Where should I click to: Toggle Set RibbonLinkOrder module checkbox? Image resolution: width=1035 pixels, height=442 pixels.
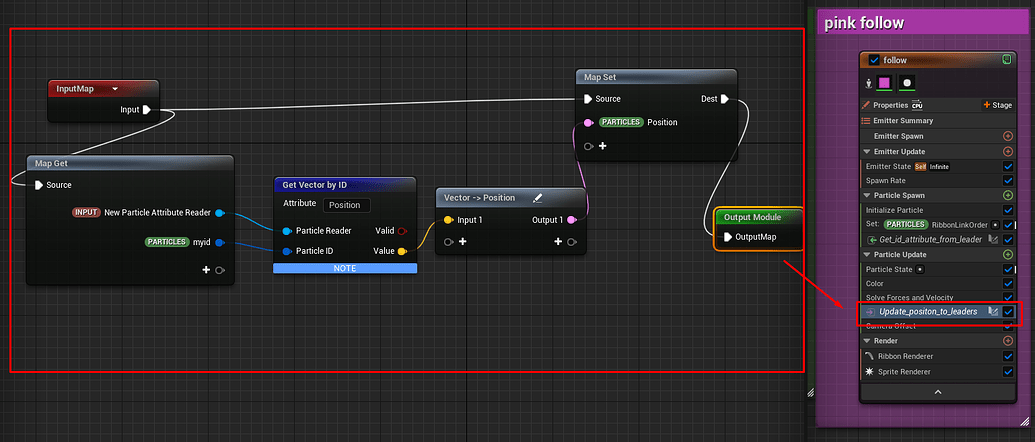pyautogui.click(x=1008, y=225)
